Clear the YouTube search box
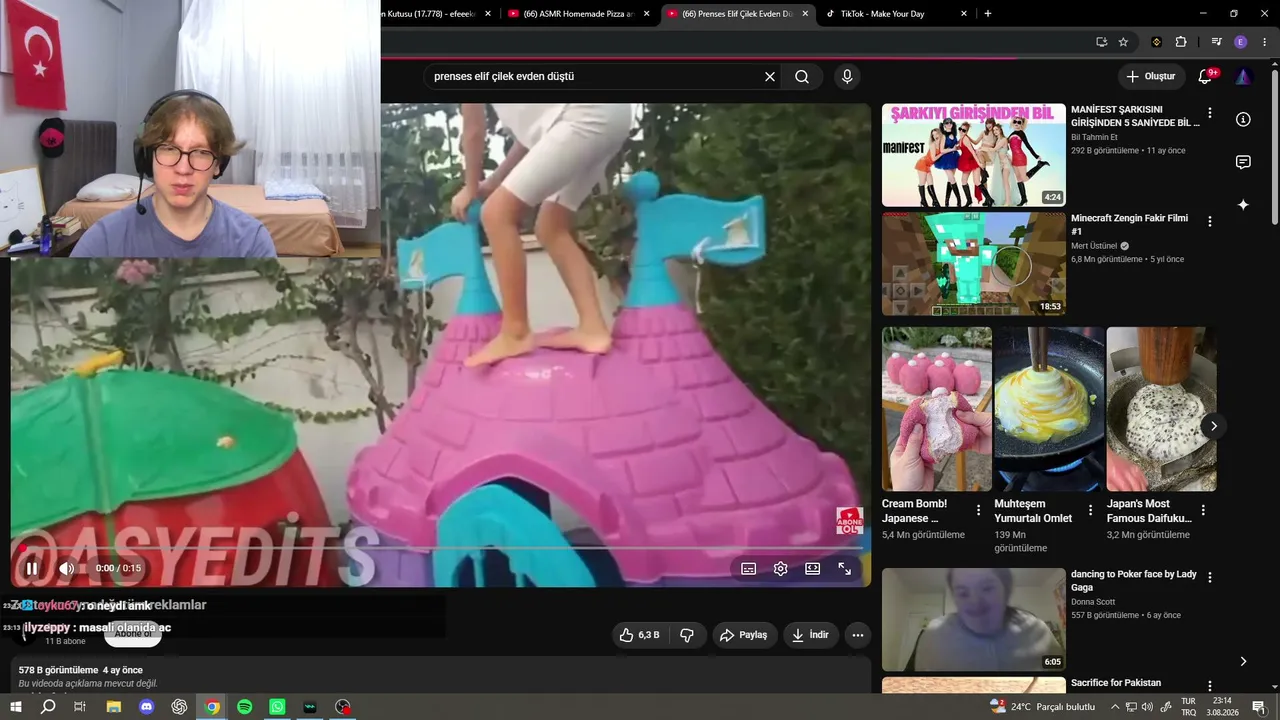The width and height of the screenshot is (1280, 720). [x=770, y=76]
